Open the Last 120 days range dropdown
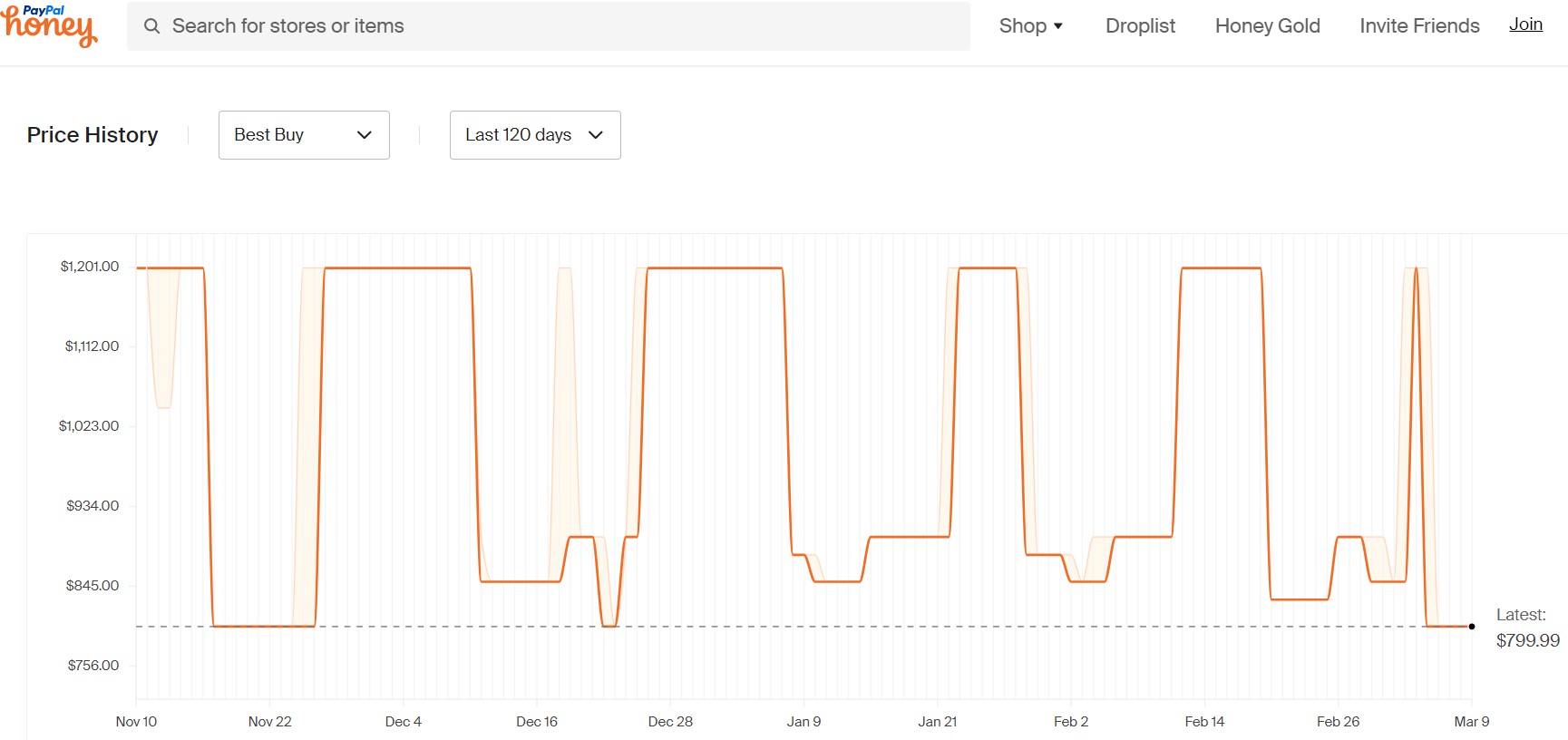Viewport: 1568px width, 740px height. tap(535, 135)
